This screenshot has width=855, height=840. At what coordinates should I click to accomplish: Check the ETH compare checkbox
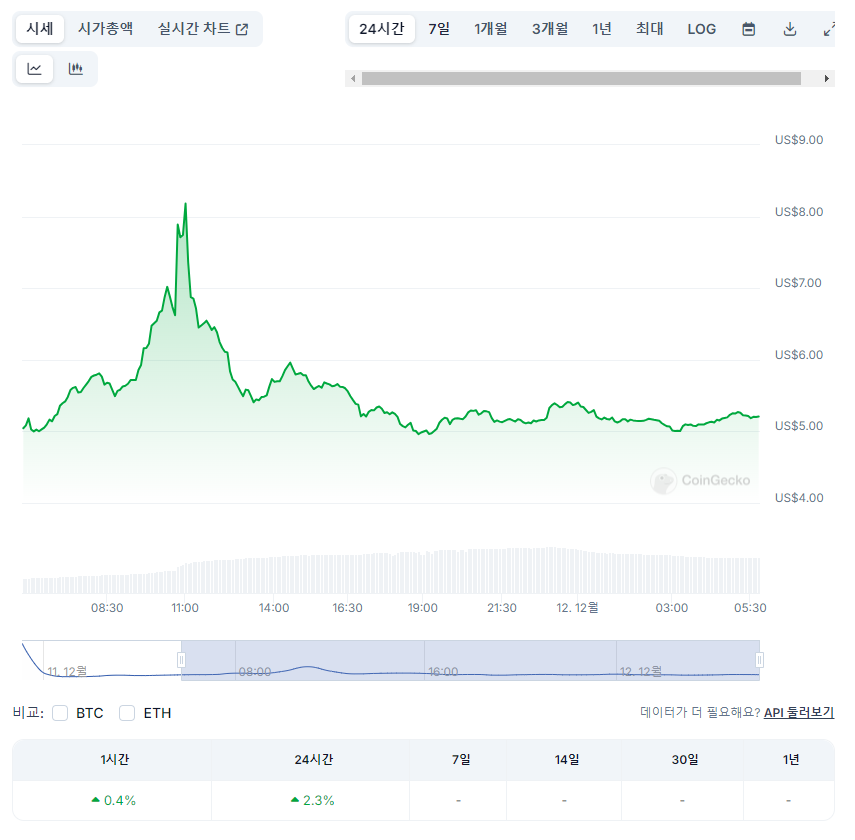[x=127, y=713]
